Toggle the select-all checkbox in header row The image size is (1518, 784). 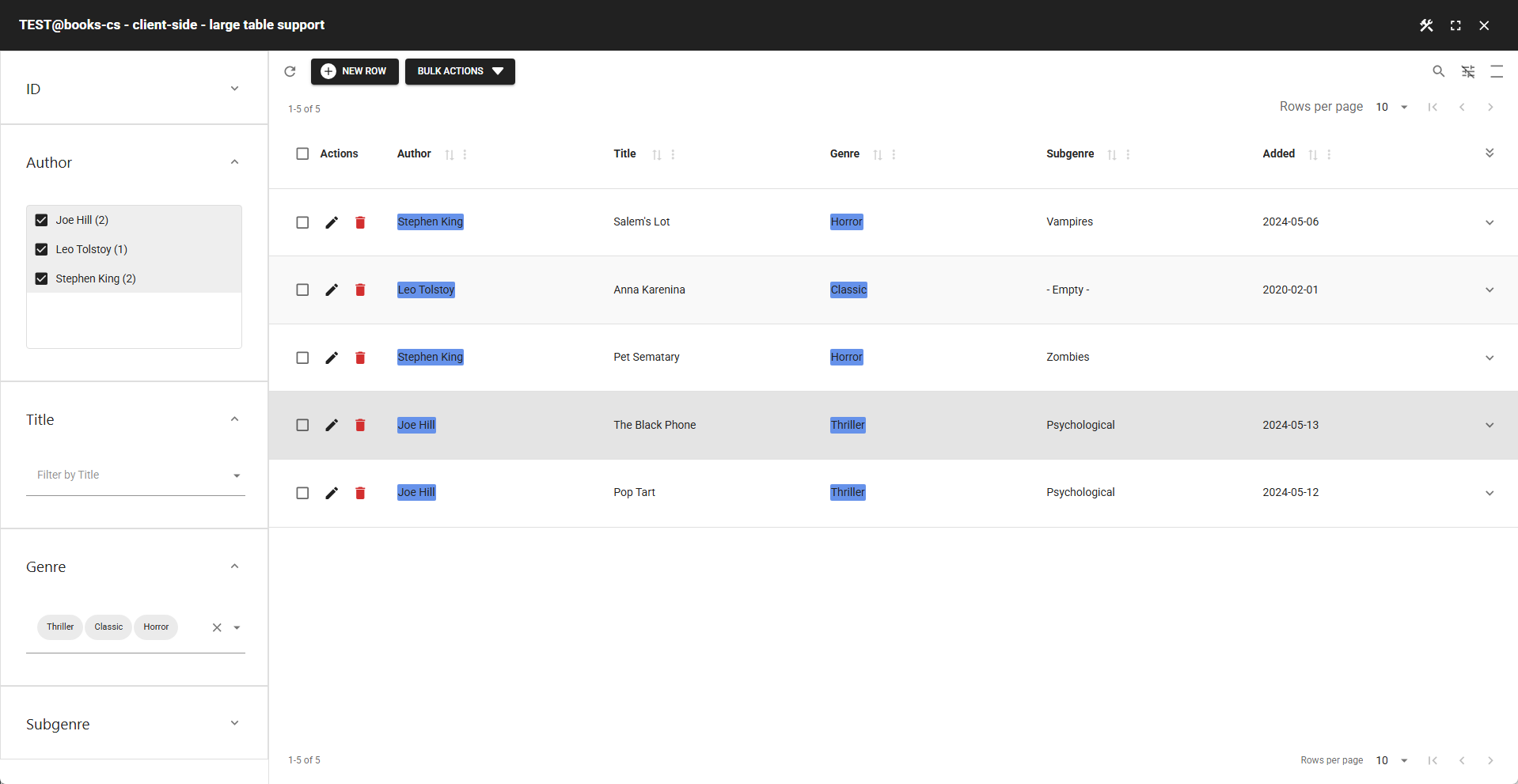click(x=302, y=153)
